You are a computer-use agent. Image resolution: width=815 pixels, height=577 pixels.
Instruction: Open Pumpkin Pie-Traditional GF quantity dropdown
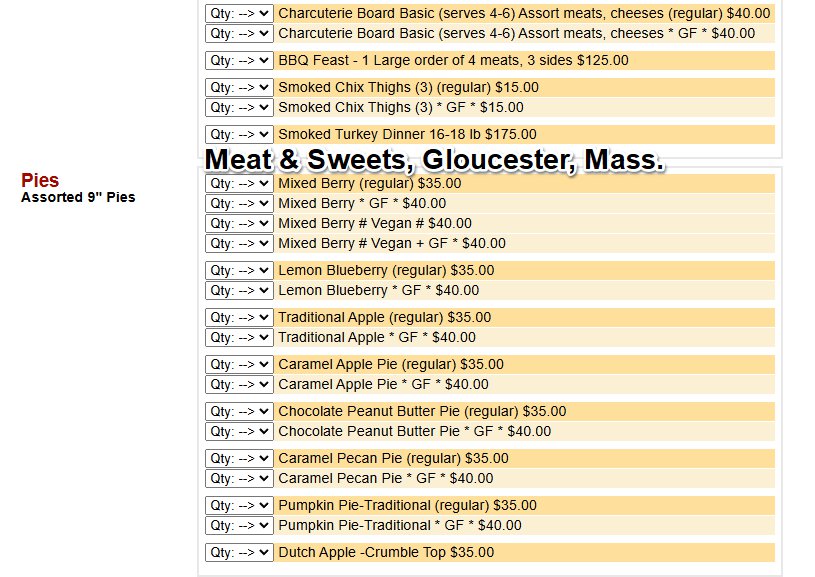coord(239,526)
